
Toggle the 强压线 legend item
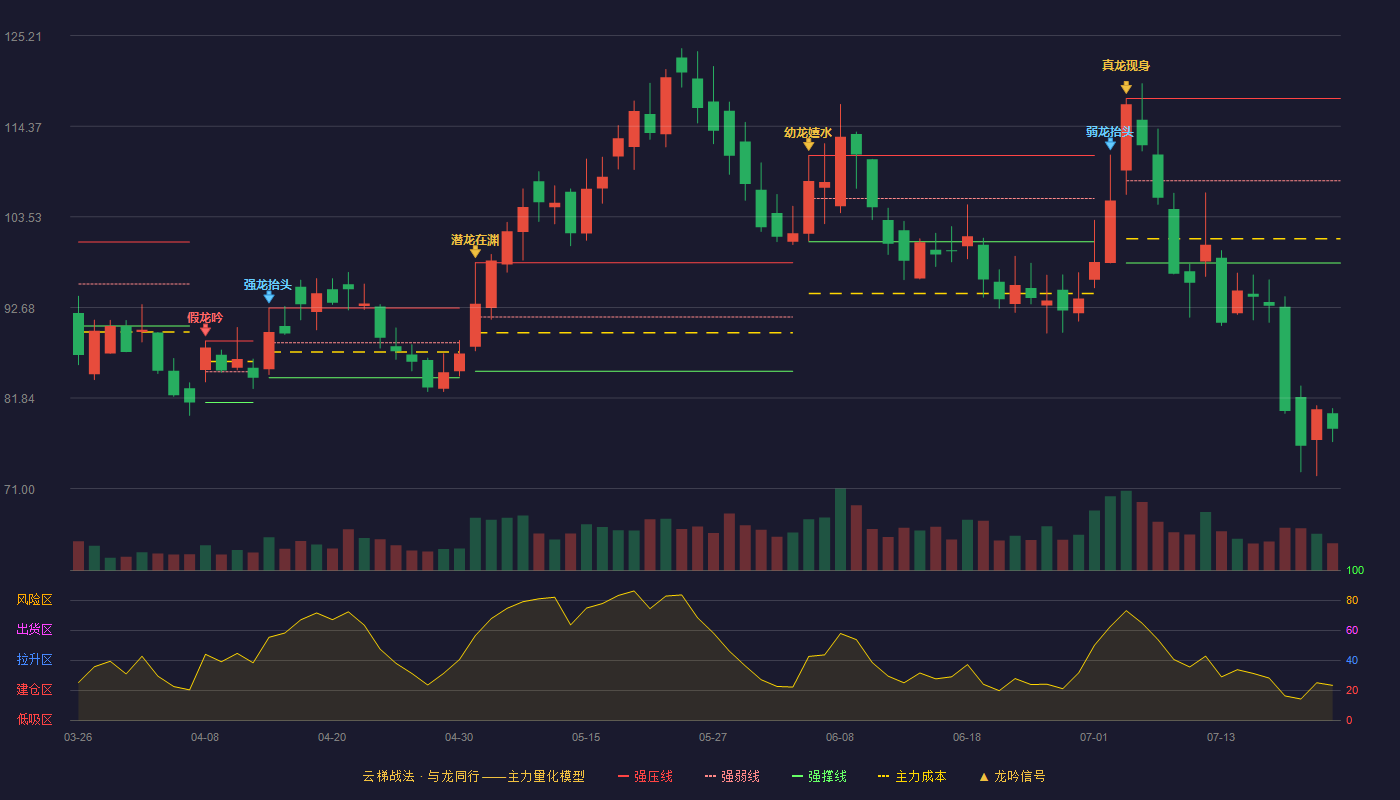click(646, 776)
